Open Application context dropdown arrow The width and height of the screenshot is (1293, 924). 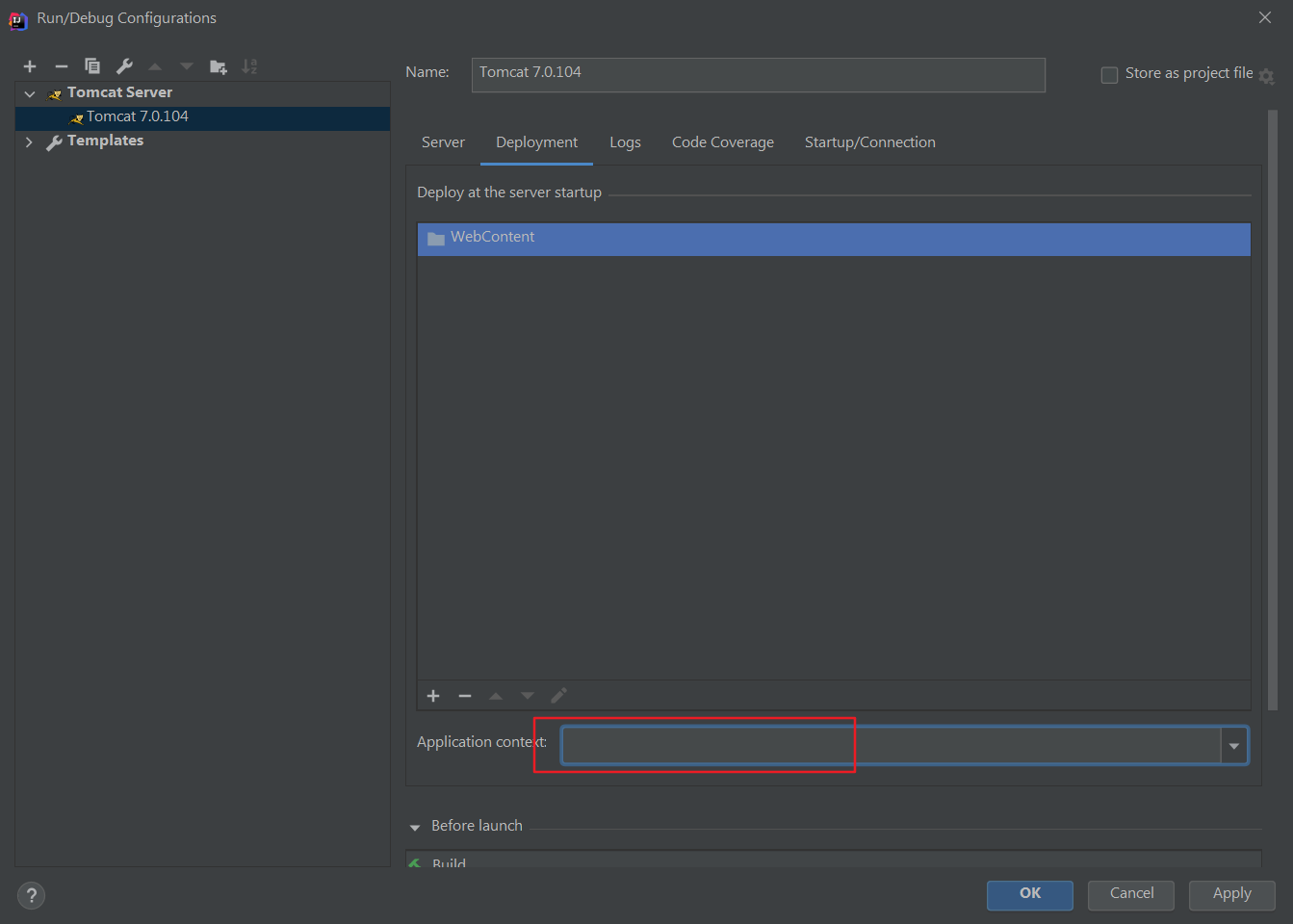point(1234,746)
